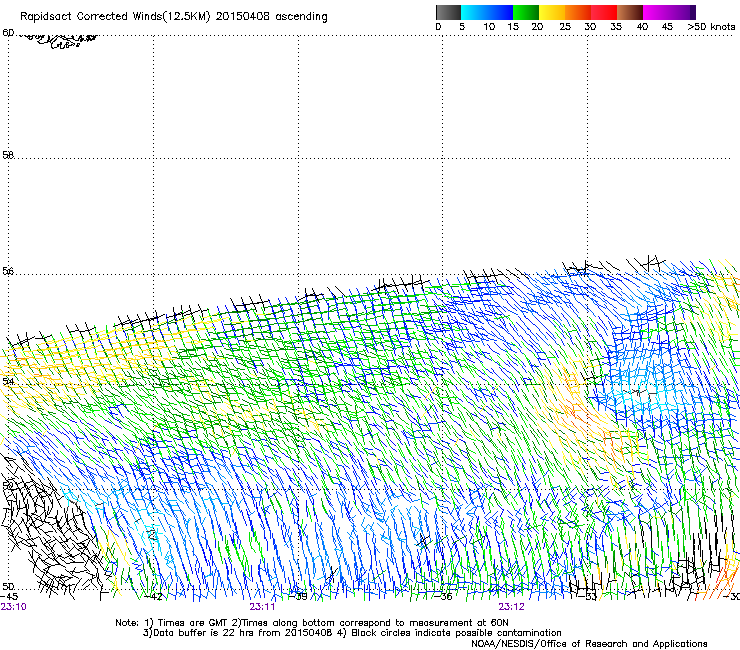The height and width of the screenshot is (650, 740).
Task: Click the purple time label '23:10'
Action: point(13,607)
